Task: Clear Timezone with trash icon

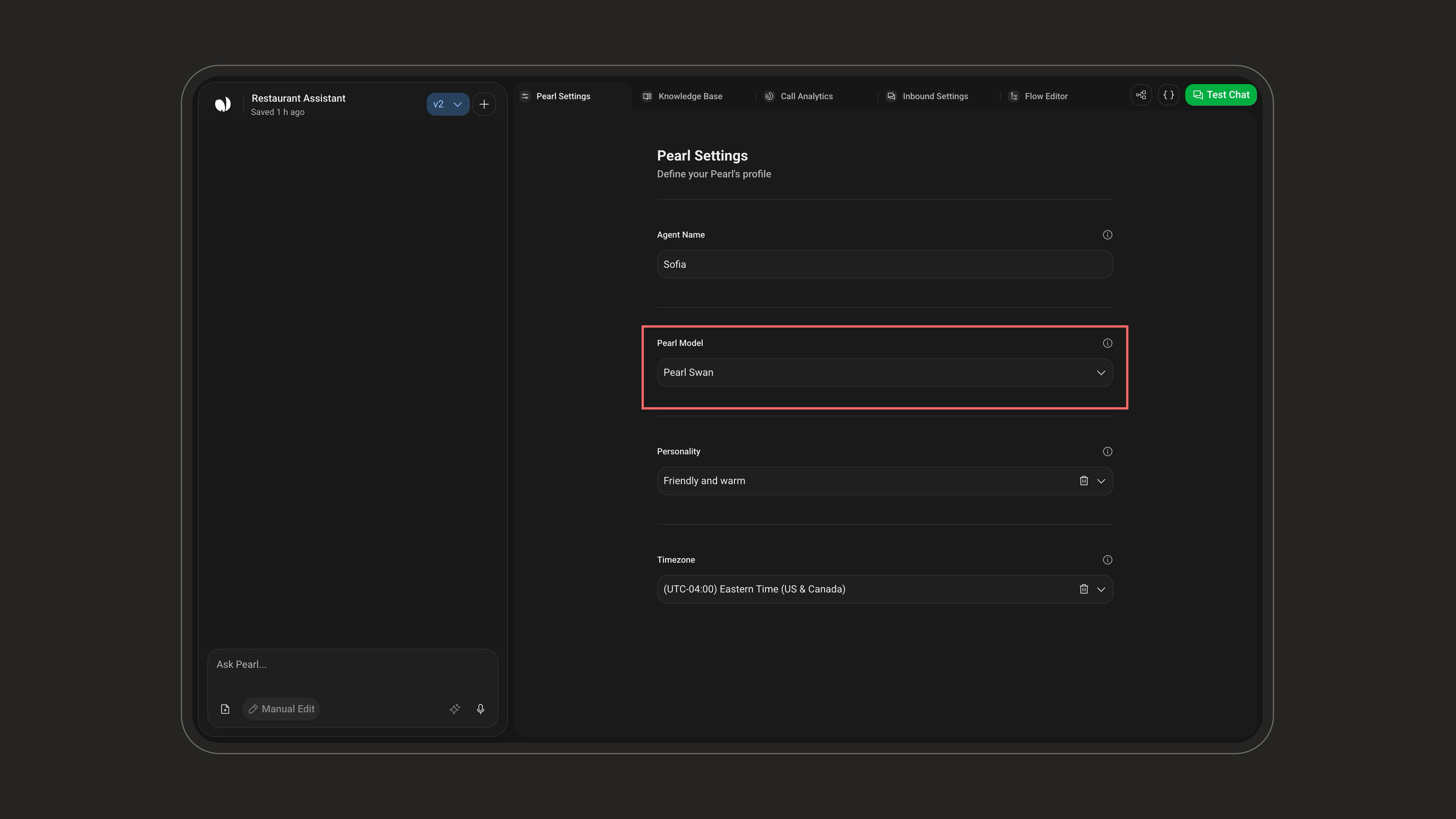Action: pos(1083,589)
